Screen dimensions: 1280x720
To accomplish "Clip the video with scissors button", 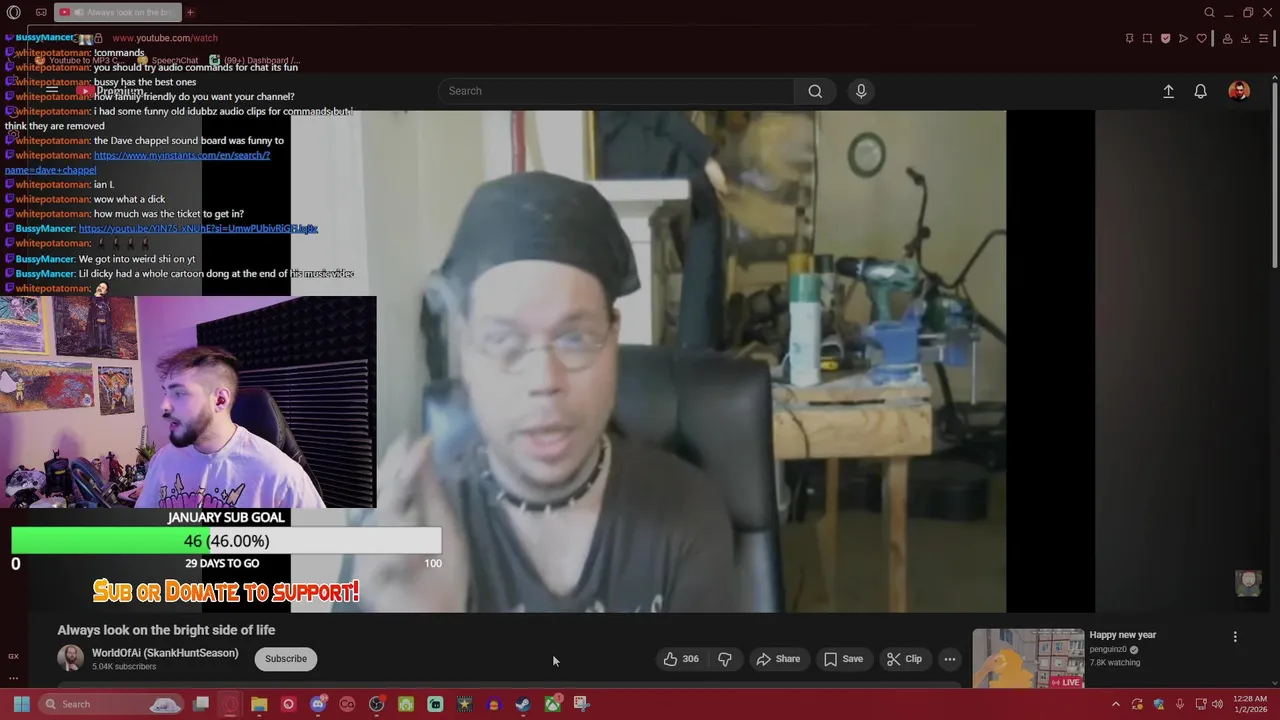I will [904, 659].
